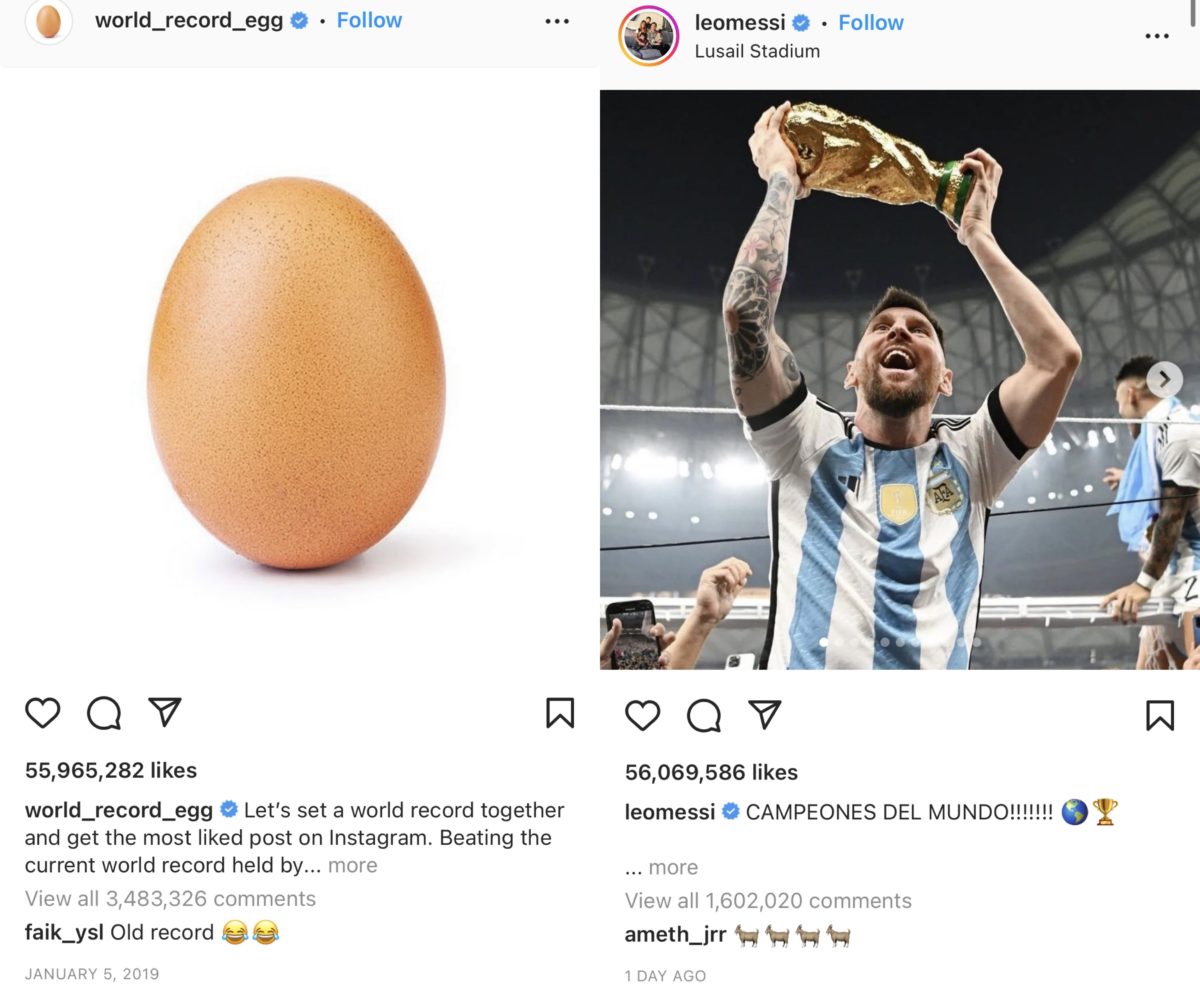1200x990 pixels.
Task: Bookmark the world_record_egg post
Action: coord(560,713)
